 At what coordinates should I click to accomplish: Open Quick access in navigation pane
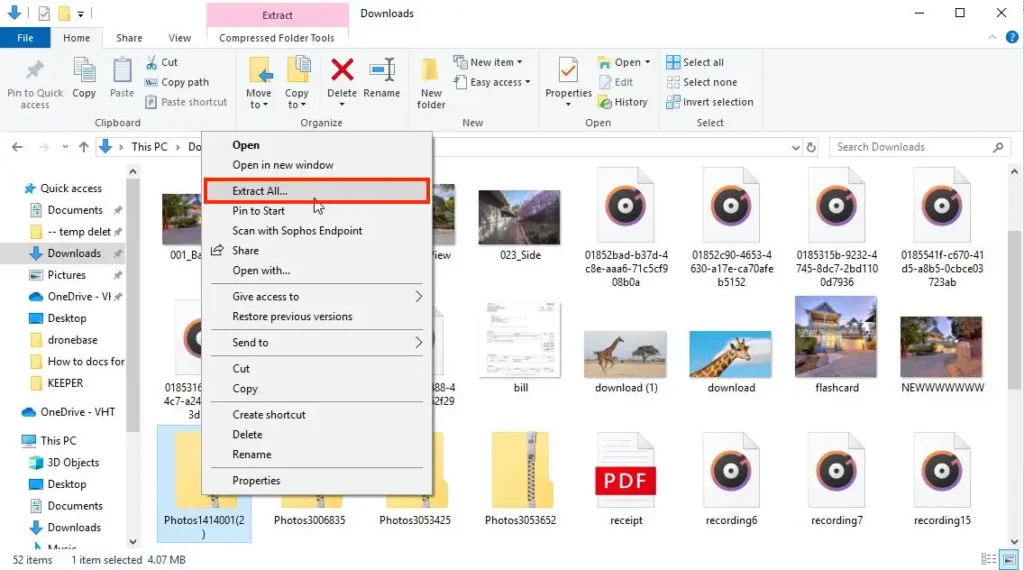(71, 188)
